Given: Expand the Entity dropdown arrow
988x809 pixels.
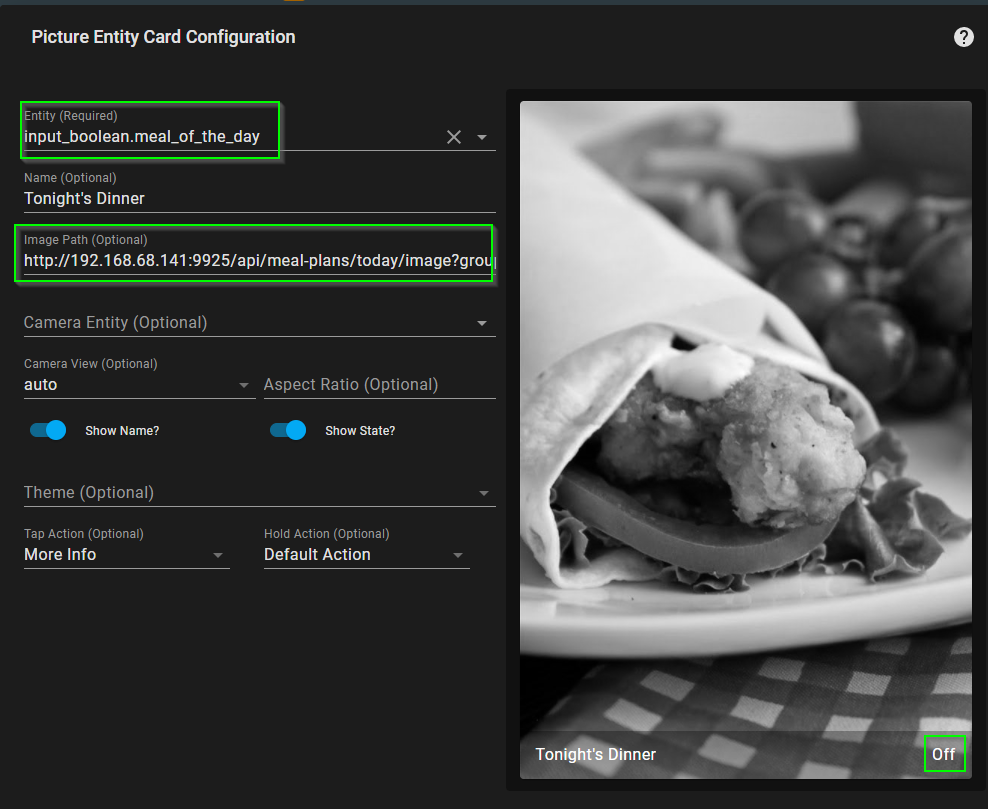Looking at the screenshot, I should coord(482,137).
